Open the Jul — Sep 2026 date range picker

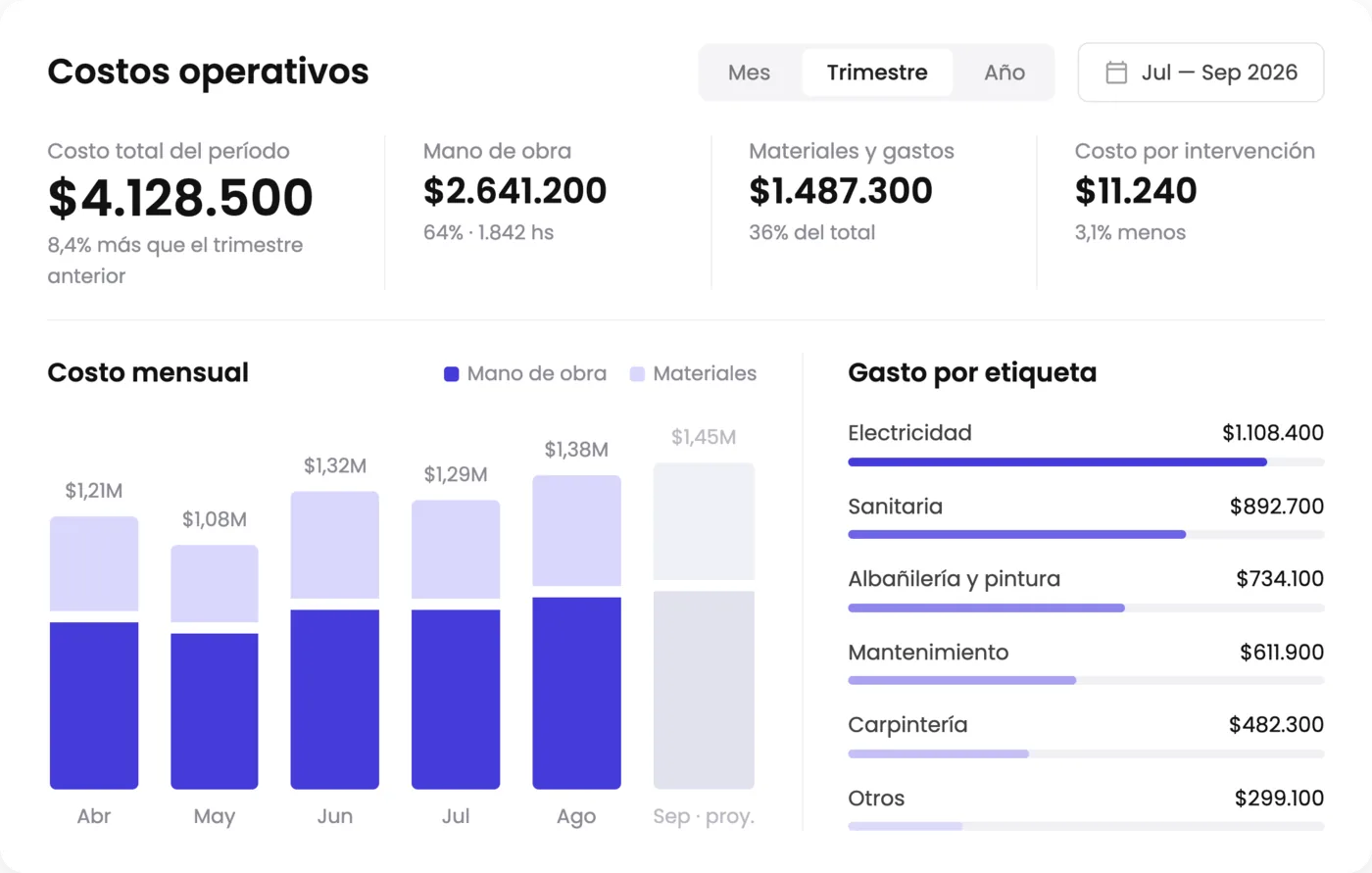pos(1200,73)
